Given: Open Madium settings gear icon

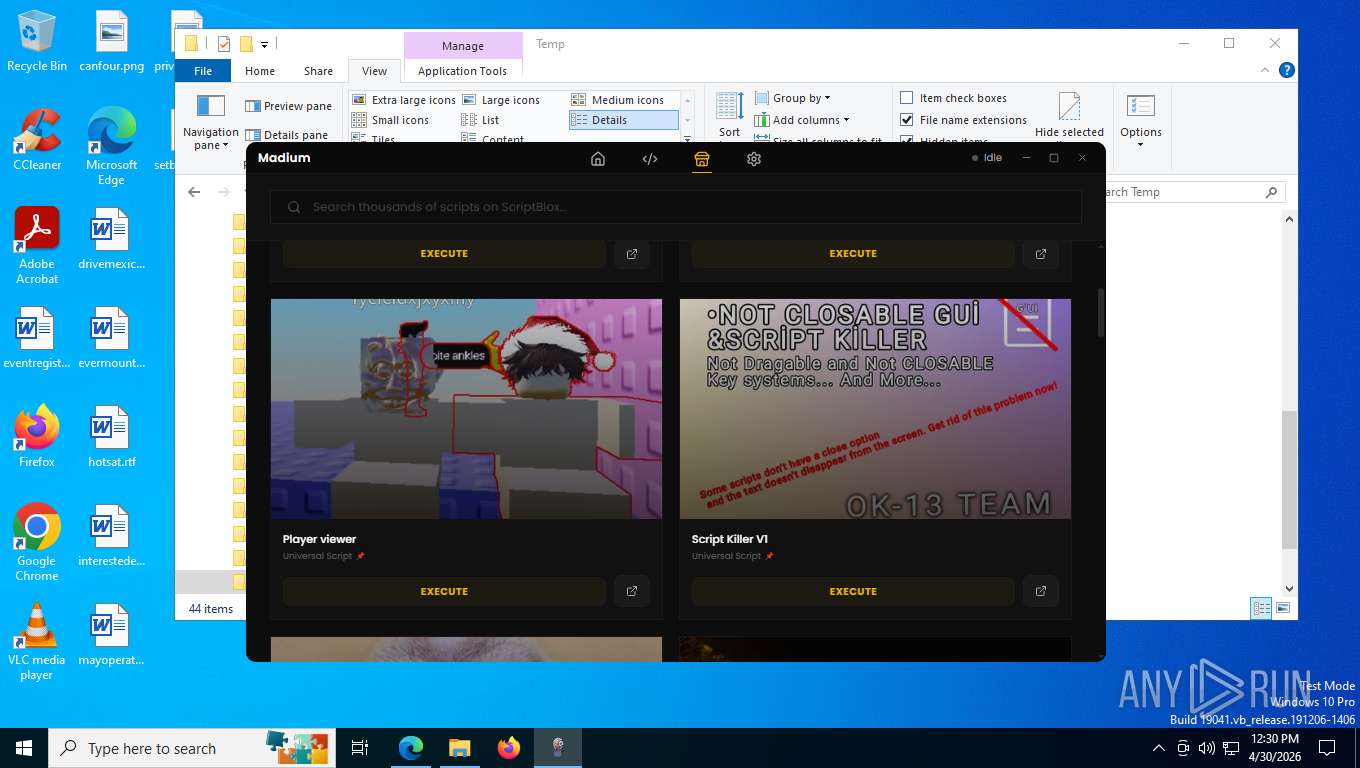Looking at the screenshot, I should [x=754, y=159].
